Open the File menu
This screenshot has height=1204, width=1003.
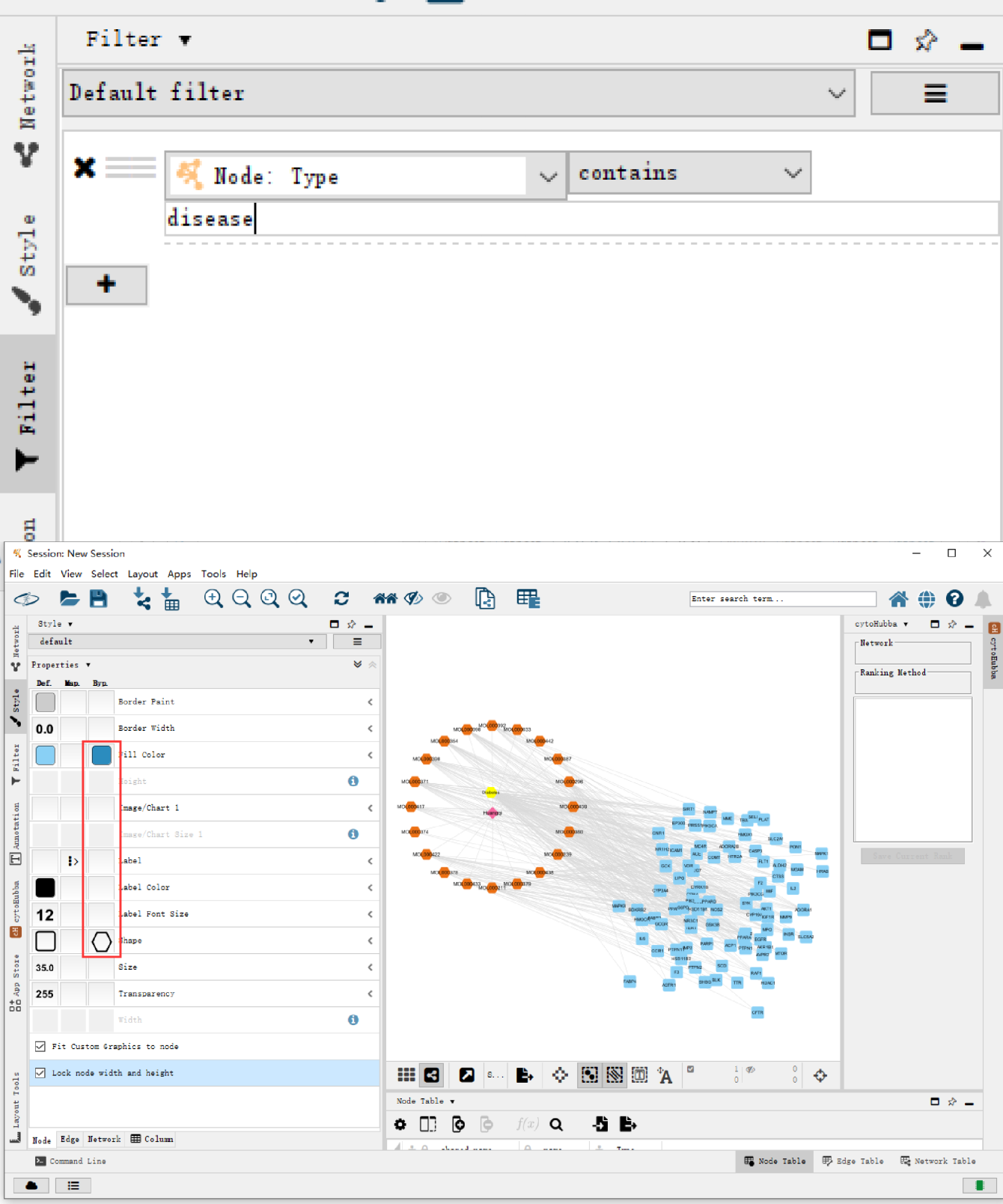16,574
